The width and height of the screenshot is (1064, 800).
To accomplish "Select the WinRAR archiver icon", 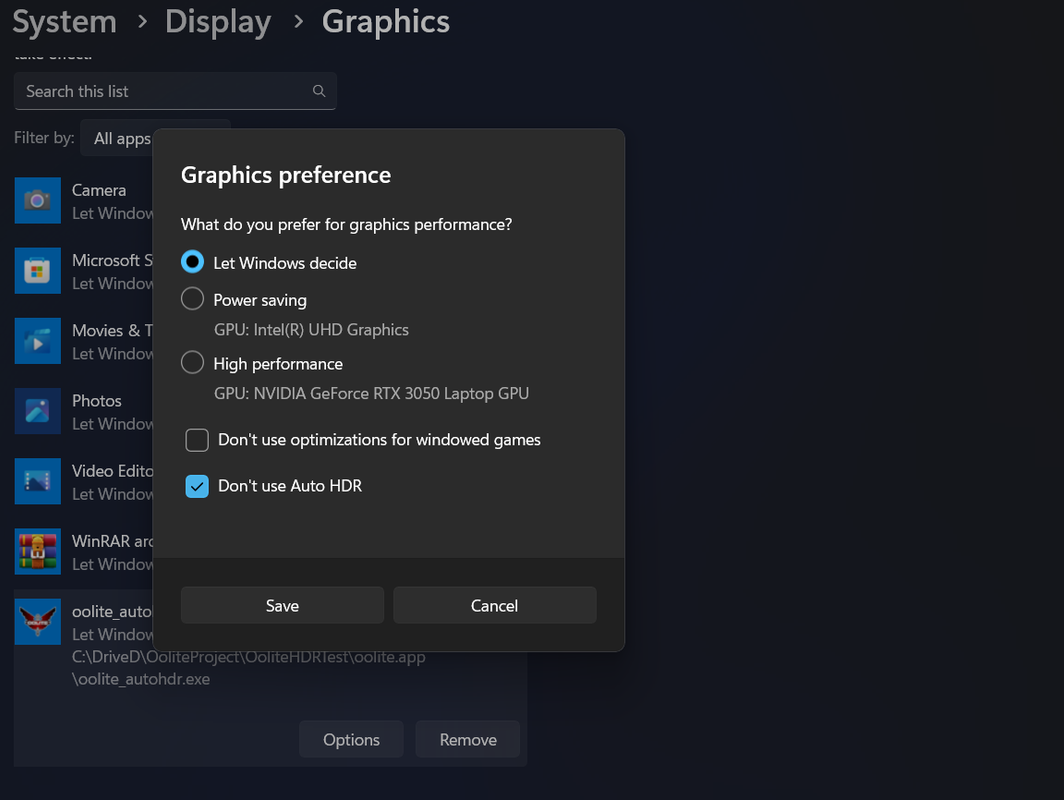I will 38,552.
